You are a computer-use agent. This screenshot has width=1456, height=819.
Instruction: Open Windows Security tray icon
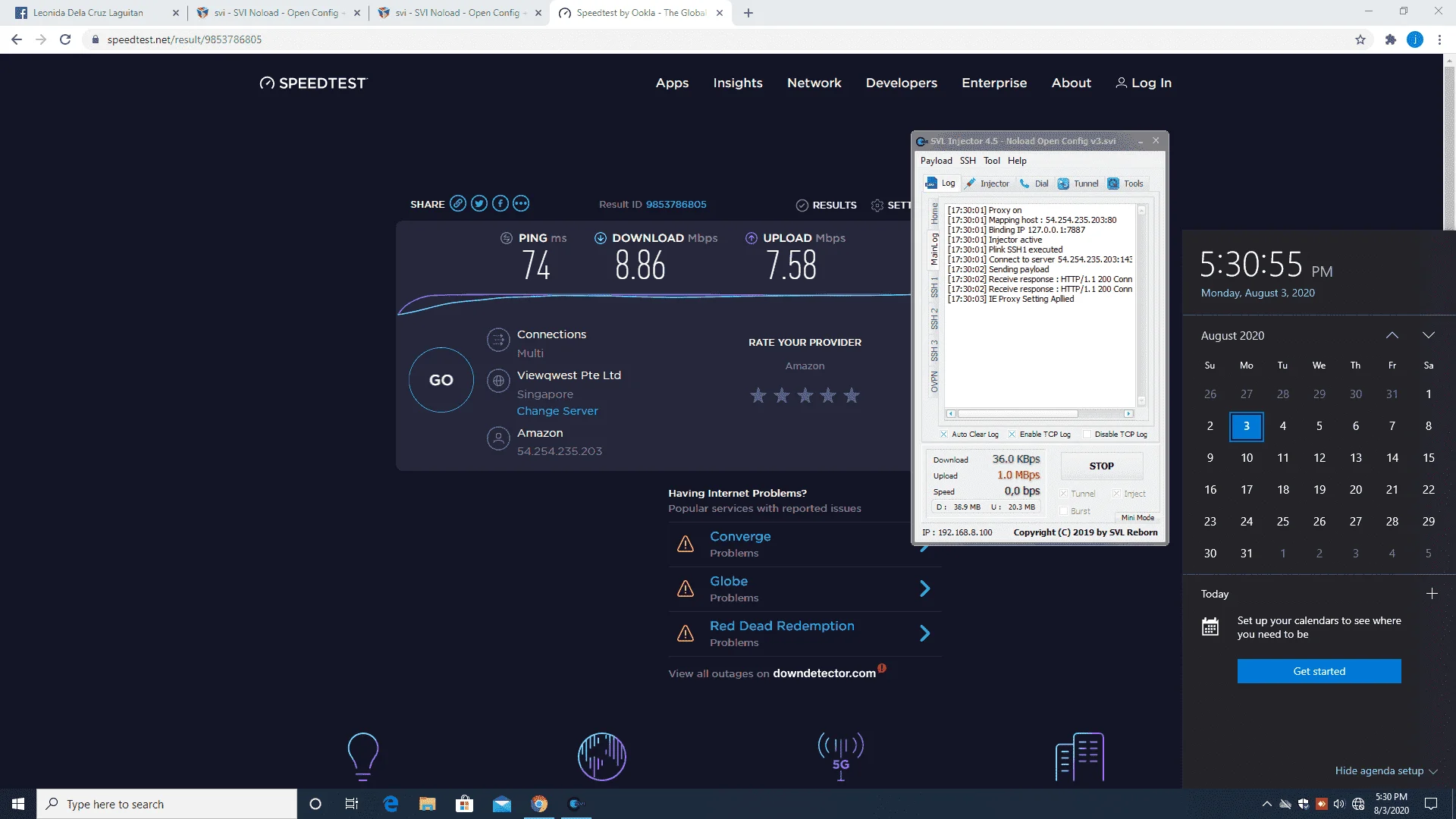(x=1303, y=804)
